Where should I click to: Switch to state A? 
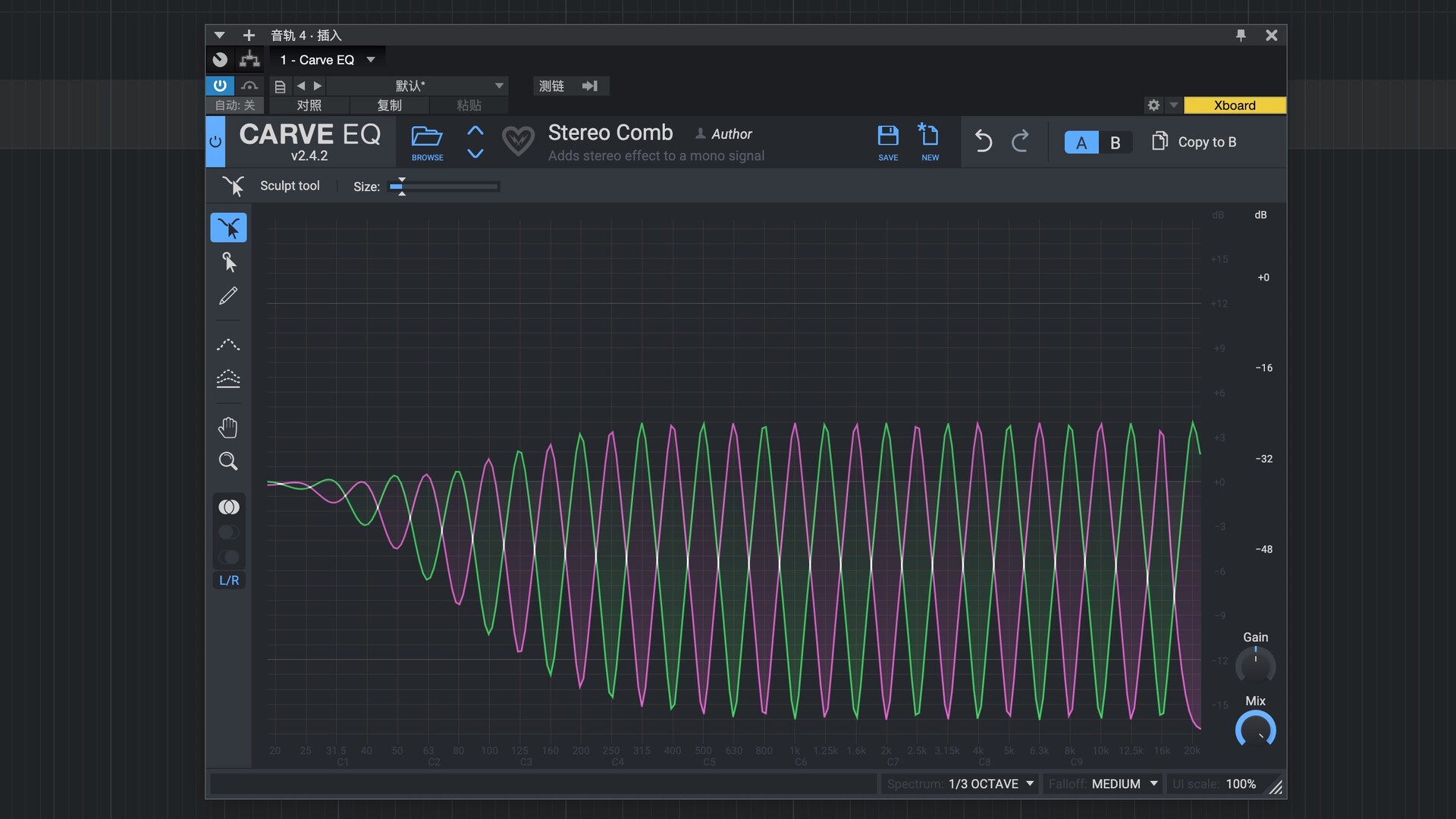(1081, 143)
